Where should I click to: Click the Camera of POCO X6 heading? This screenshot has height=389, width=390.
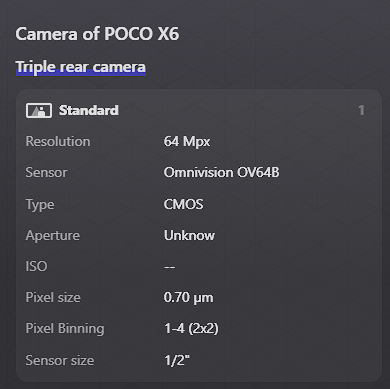click(97, 34)
